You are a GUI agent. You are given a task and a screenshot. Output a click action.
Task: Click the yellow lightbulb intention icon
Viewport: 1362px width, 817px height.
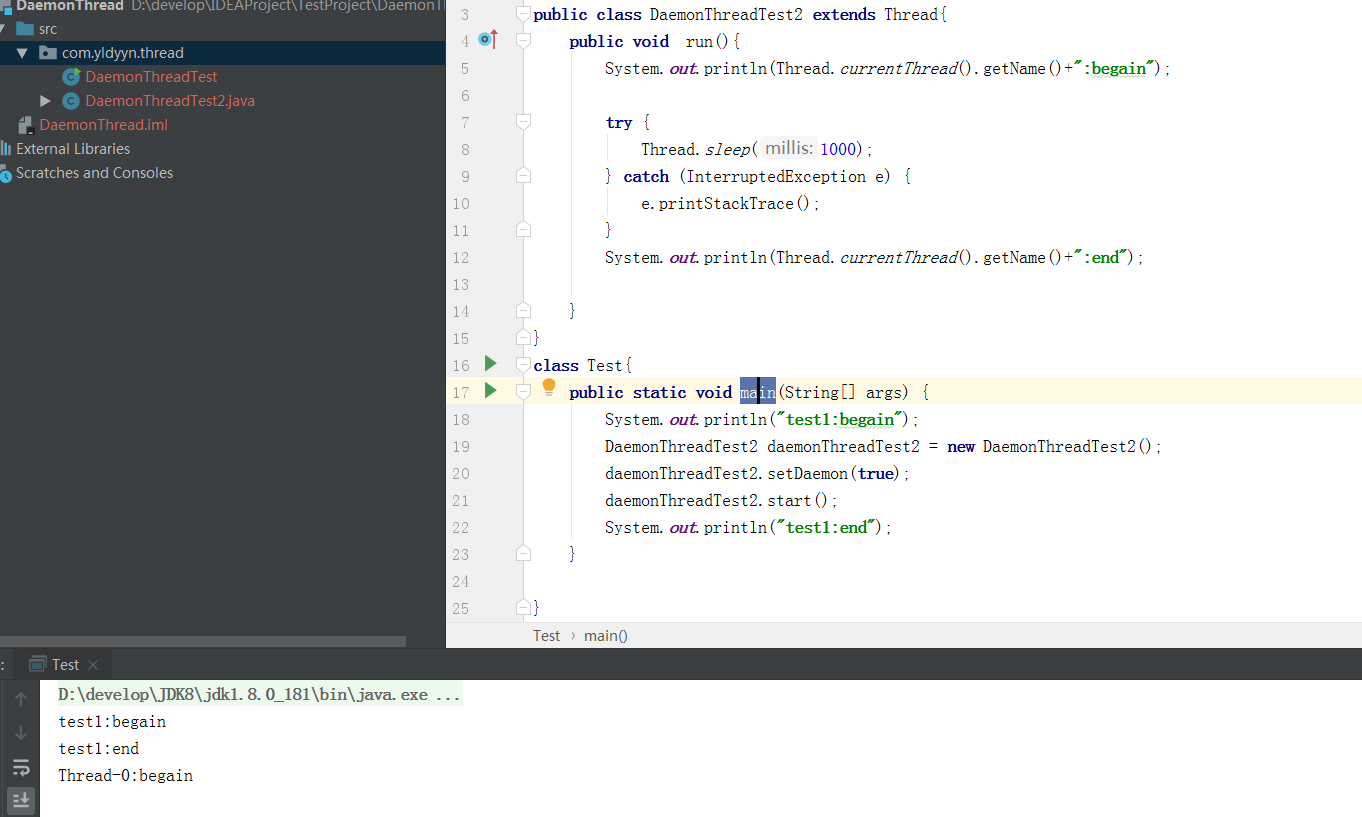(x=549, y=388)
